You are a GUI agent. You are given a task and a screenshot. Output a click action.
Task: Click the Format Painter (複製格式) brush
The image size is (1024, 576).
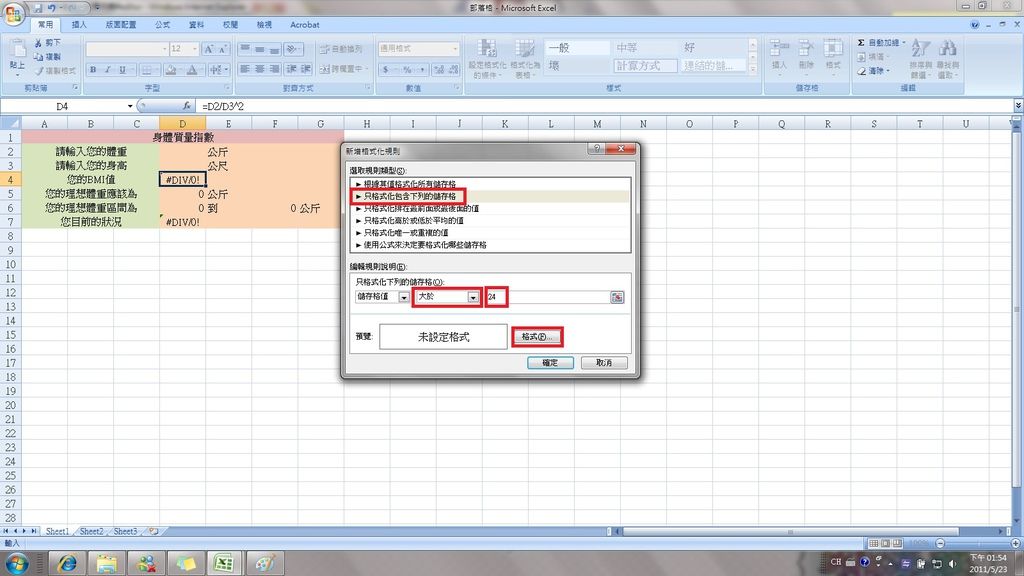39,71
